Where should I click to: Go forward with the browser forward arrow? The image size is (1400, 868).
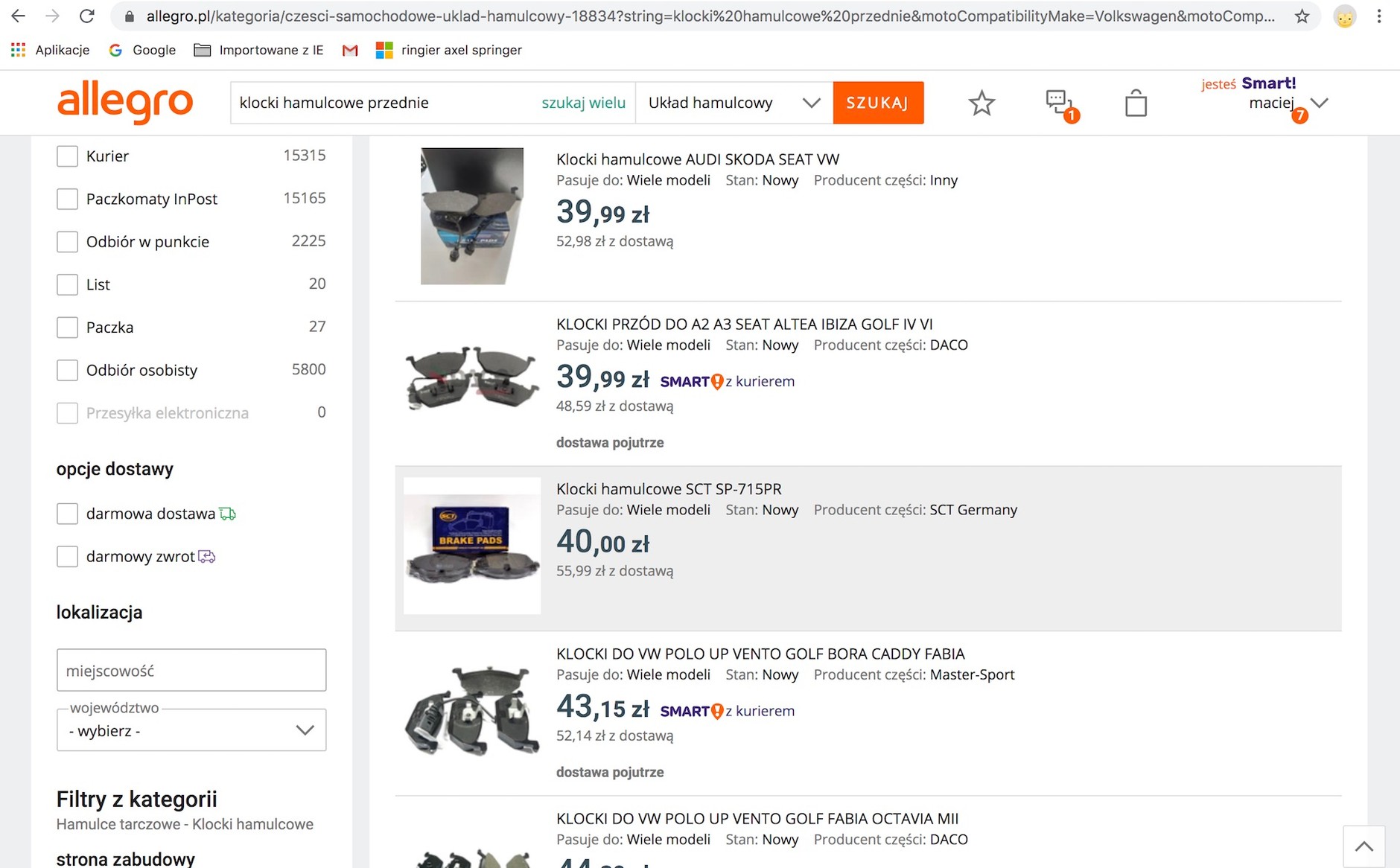point(52,16)
